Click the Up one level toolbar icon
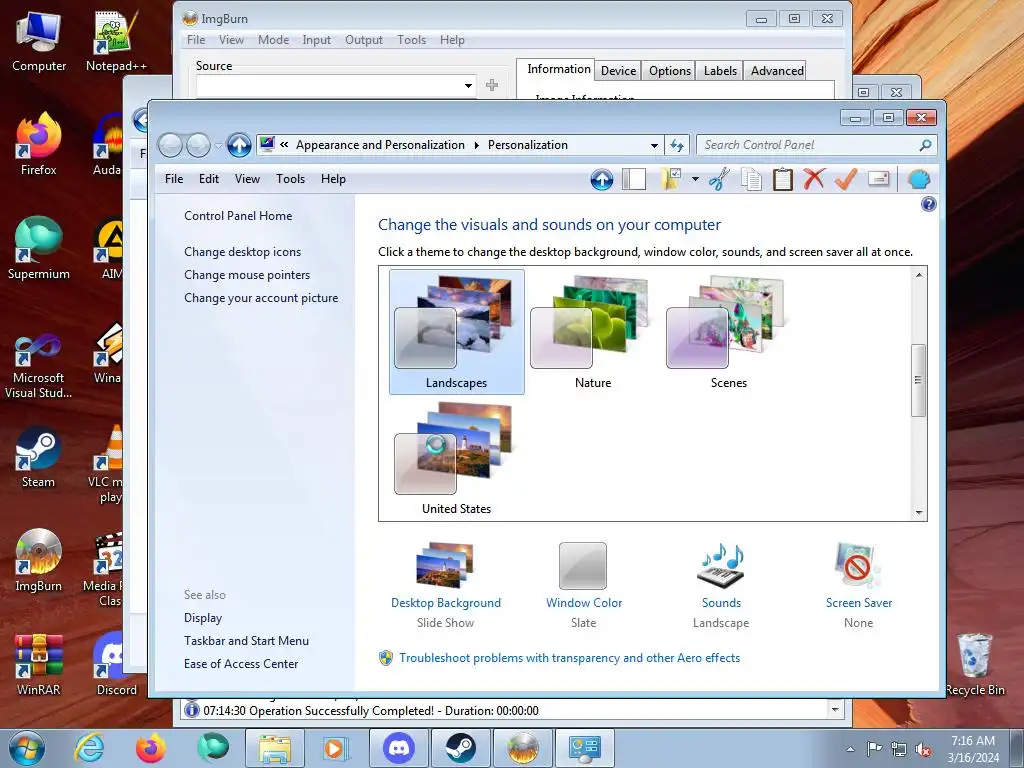The width and height of the screenshot is (1024, 768). click(601, 179)
